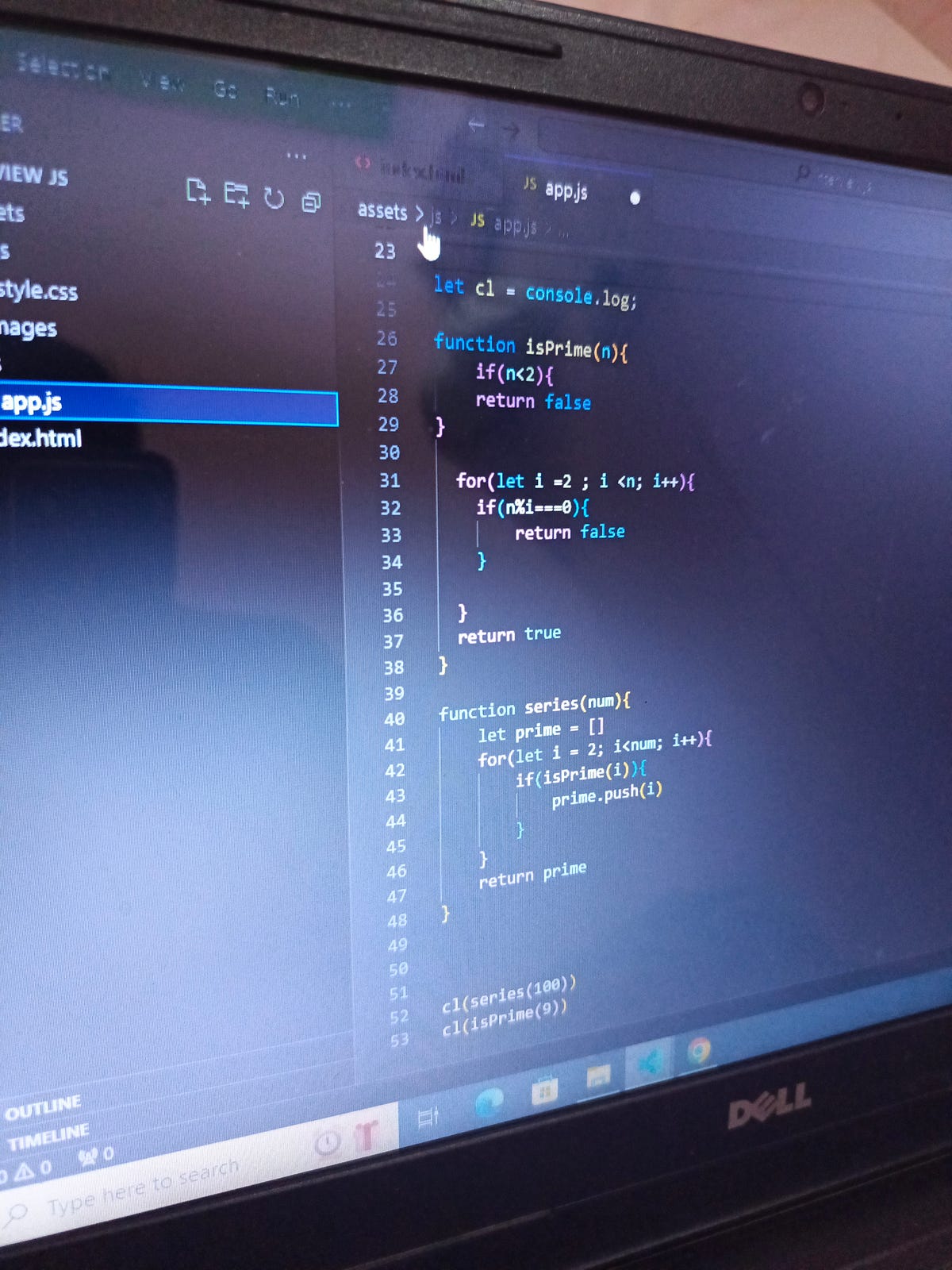This screenshot has width=952, height=1270.
Task: Click the 'prime.push(i)' line
Action: point(607,795)
